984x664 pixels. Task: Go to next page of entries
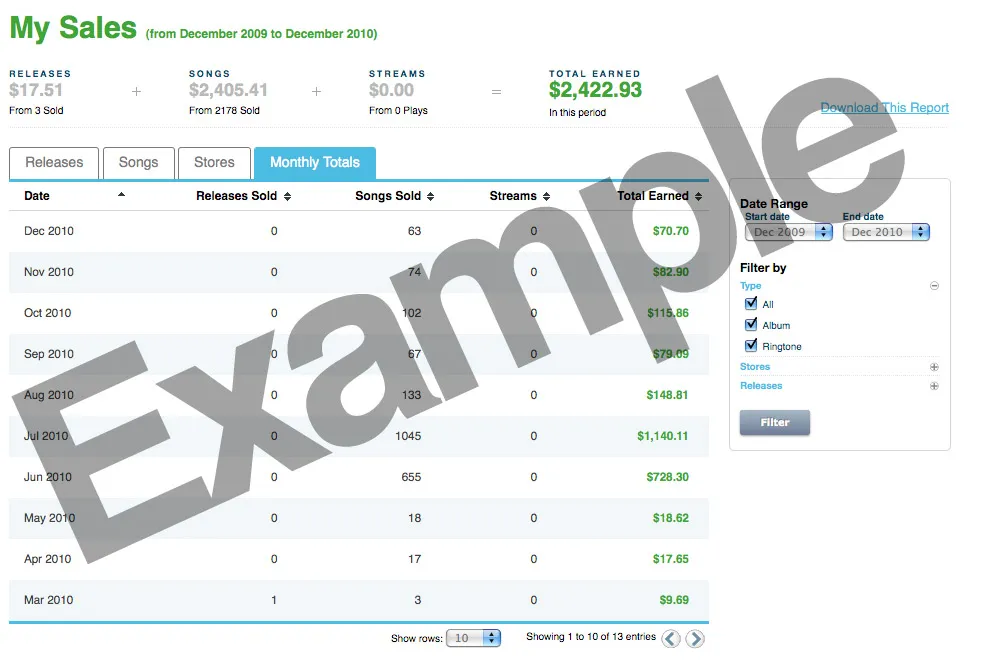tap(695, 639)
